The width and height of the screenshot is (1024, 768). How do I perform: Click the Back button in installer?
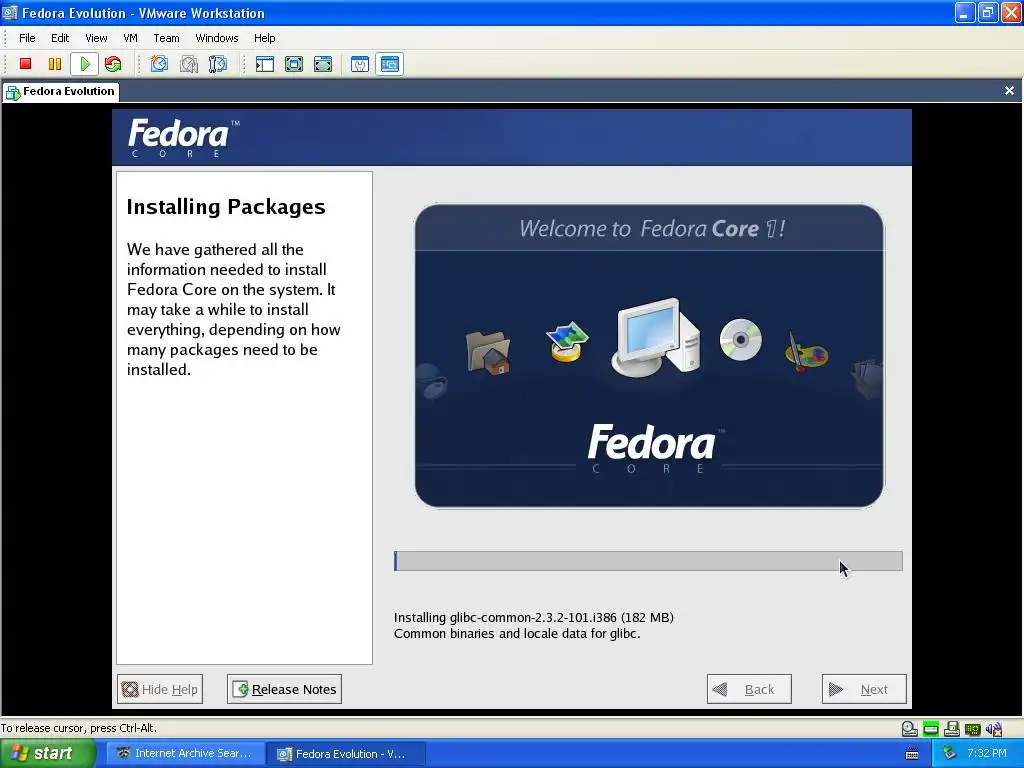(749, 689)
